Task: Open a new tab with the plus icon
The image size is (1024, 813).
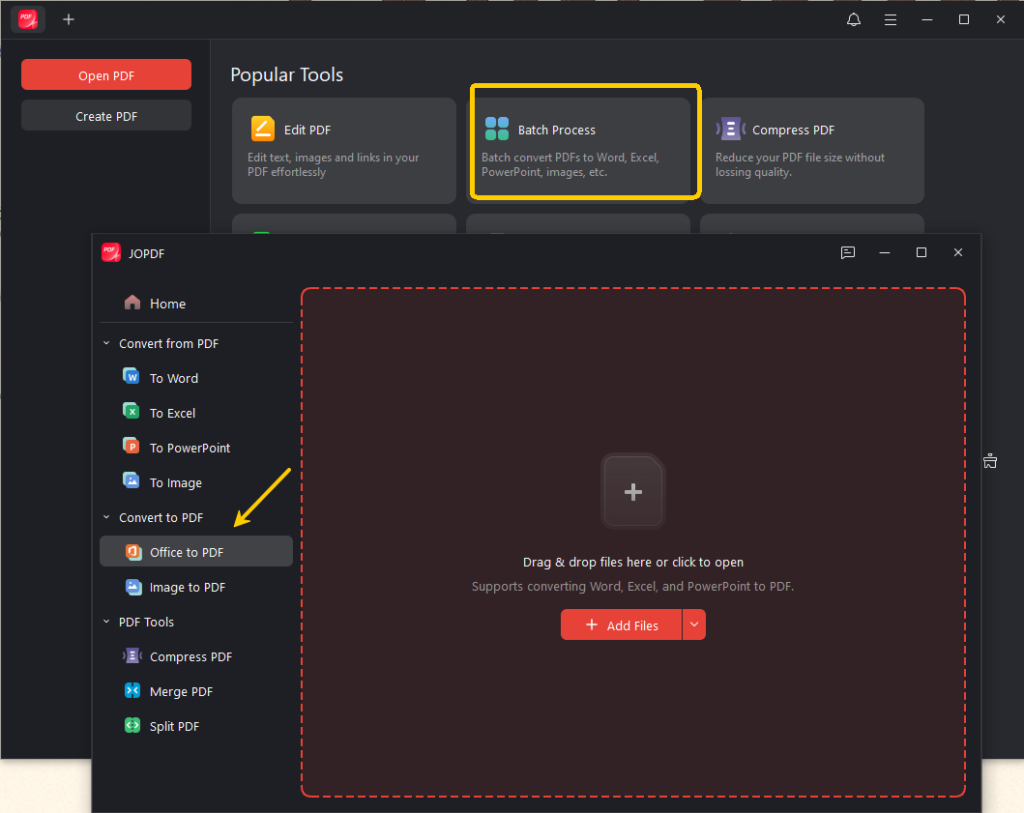Action: click(x=69, y=20)
